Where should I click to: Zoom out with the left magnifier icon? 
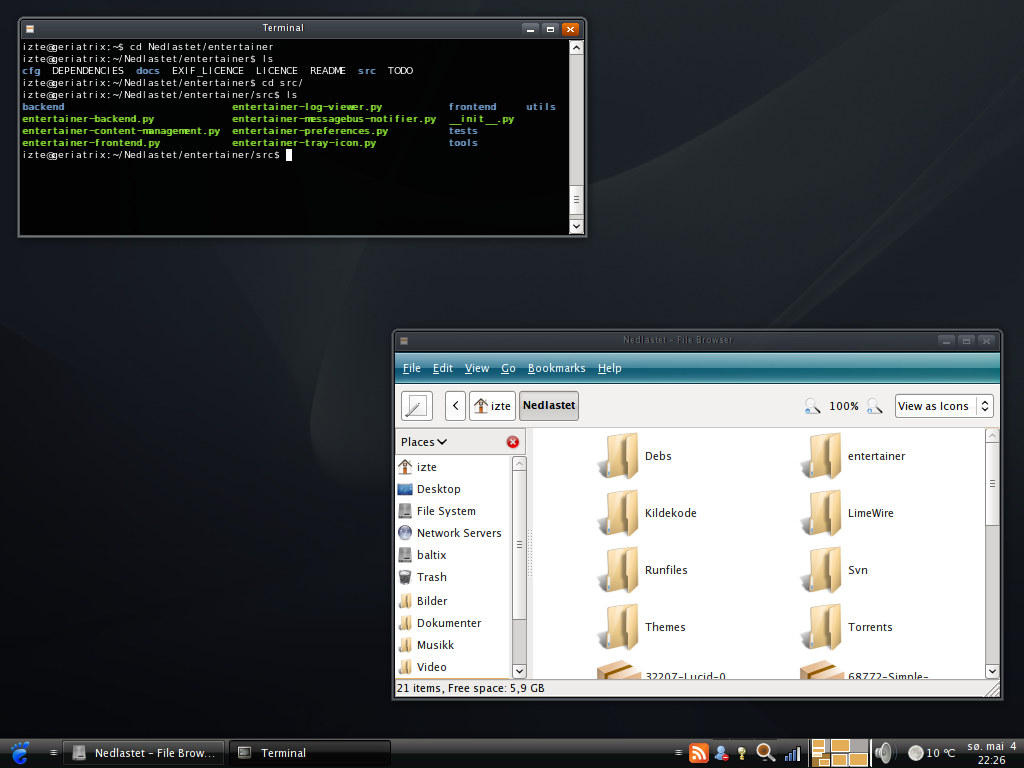pos(812,406)
